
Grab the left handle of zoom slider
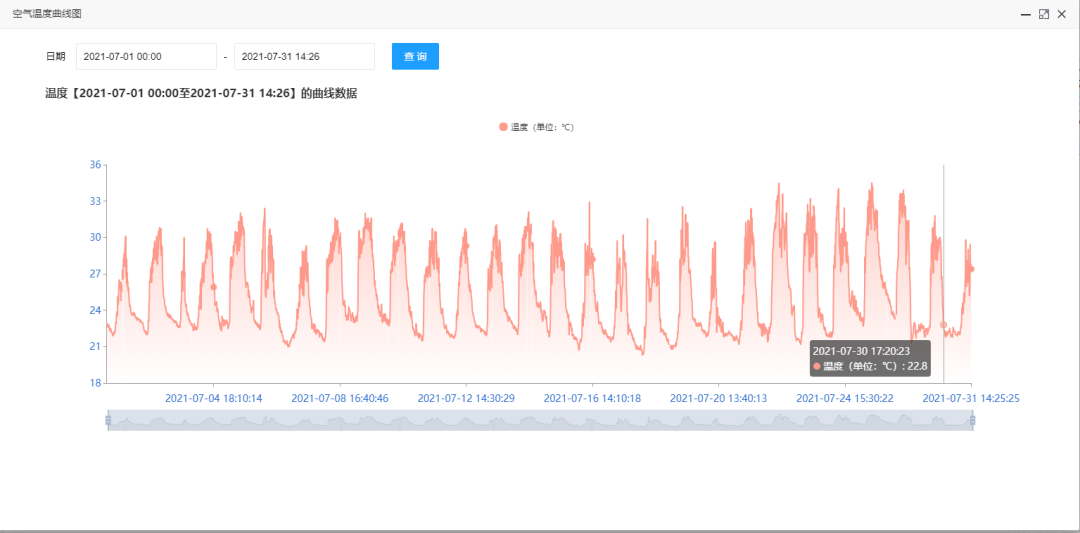(x=108, y=420)
